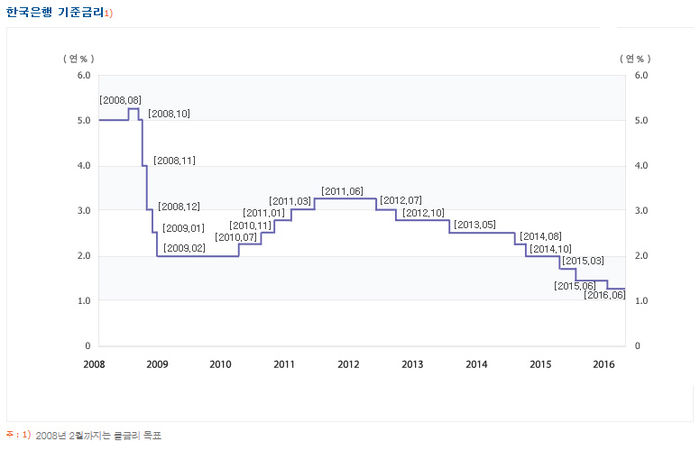Select the 2016 x-axis year label

click(603, 364)
